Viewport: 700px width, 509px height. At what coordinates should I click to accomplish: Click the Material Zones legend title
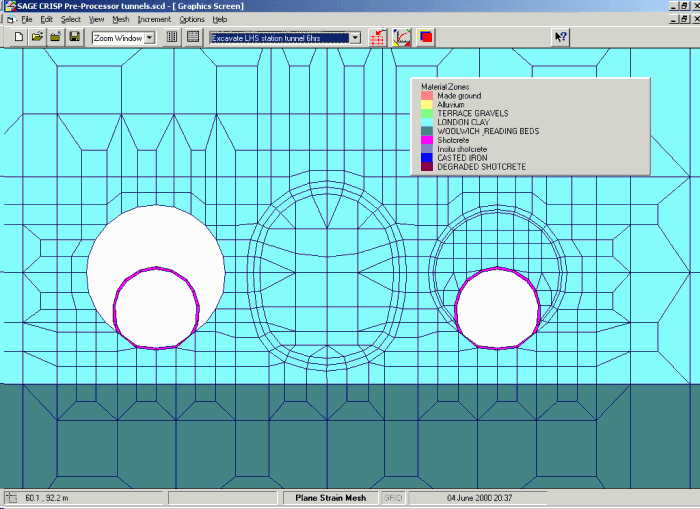(x=445, y=87)
